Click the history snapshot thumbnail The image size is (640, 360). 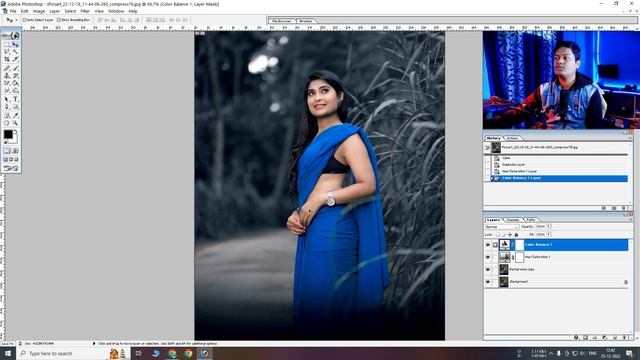pos(496,147)
